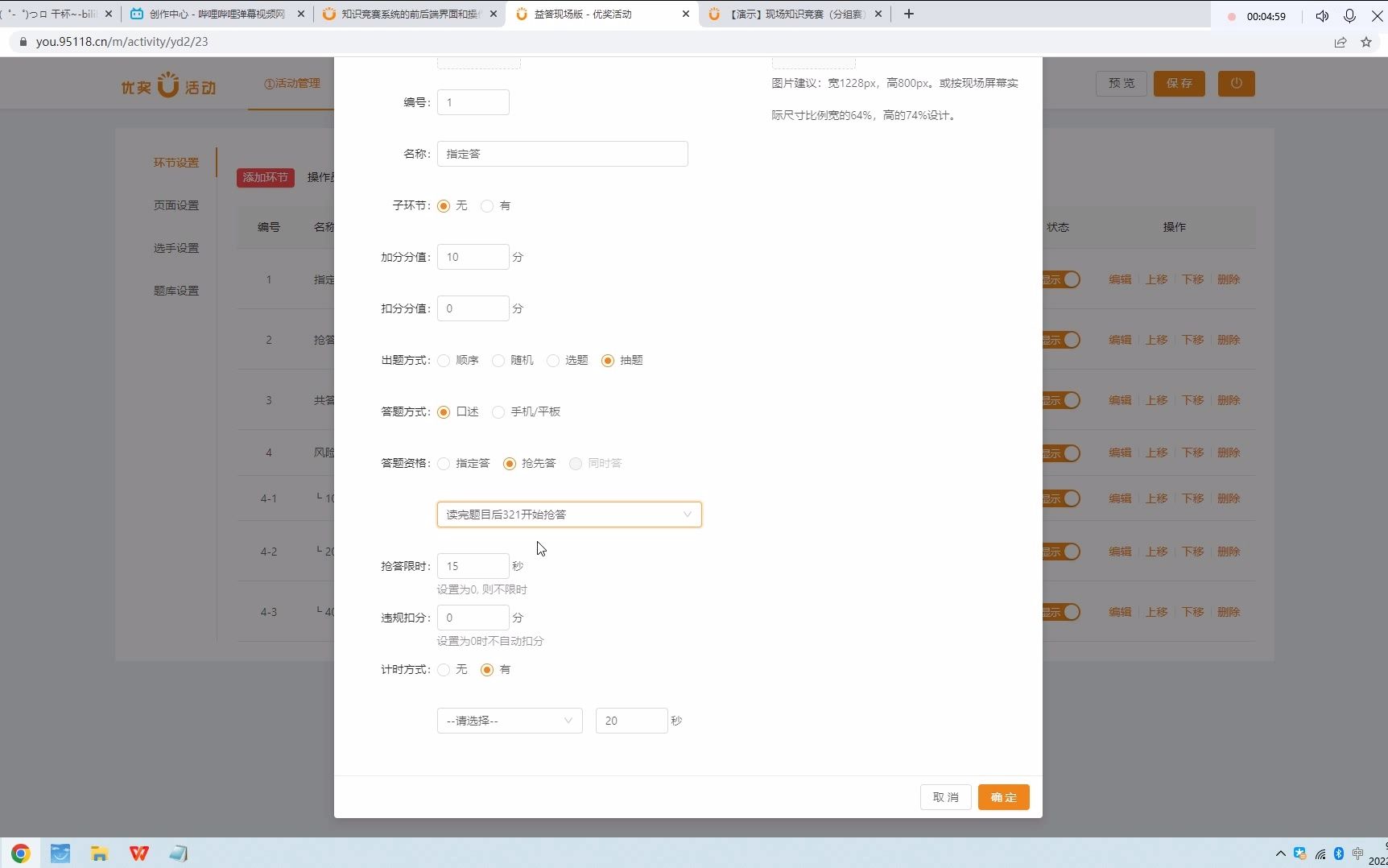The image size is (1388, 868).
Task: Click the 预览 button
Action: (x=1121, y=84)
